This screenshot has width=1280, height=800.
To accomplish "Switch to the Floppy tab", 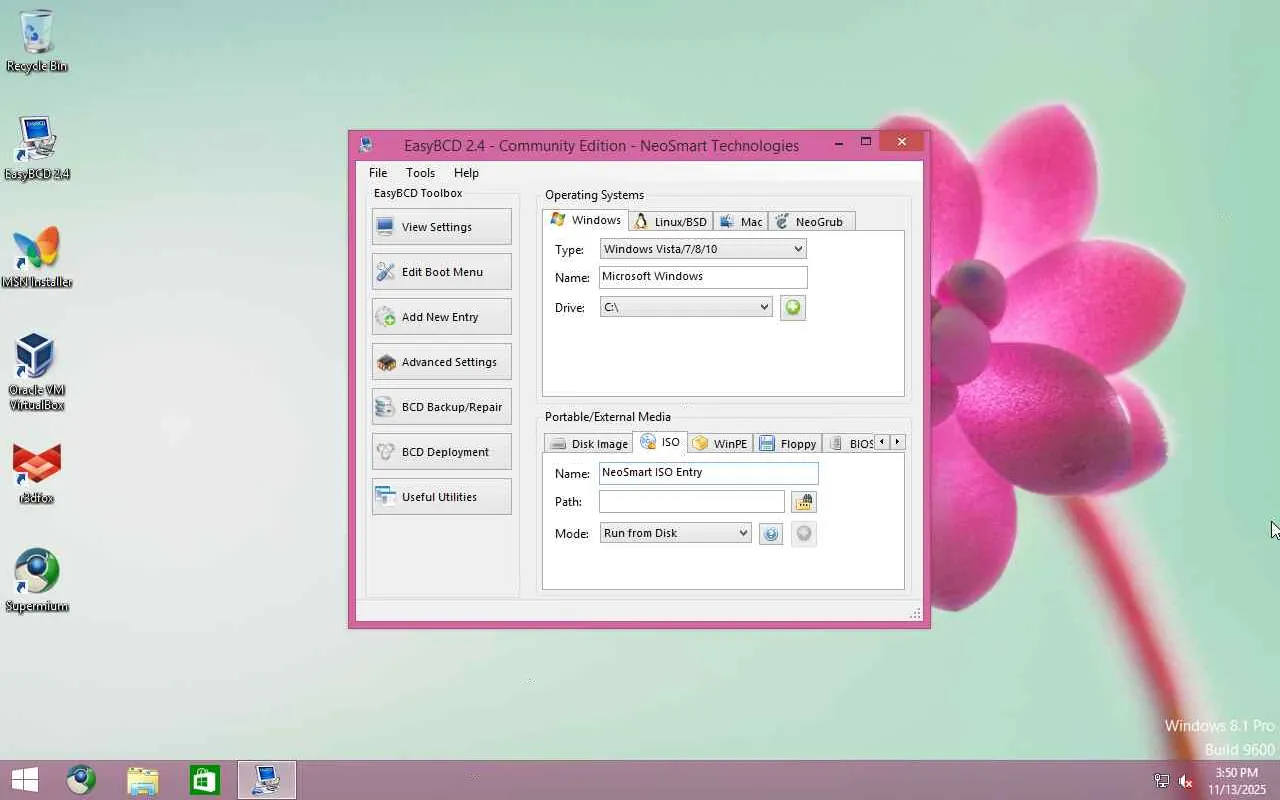I will click(x=788, y=444).
